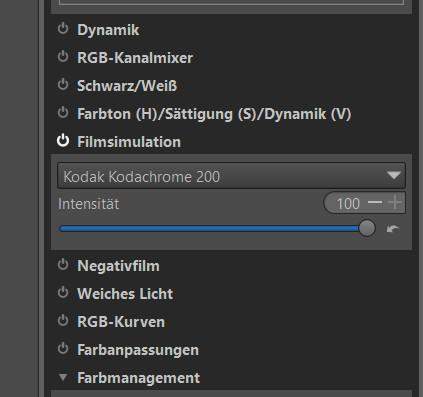Screen dimensions: 423x397
Task: Click the Intensität value field 100
Action: pos(348,203)
